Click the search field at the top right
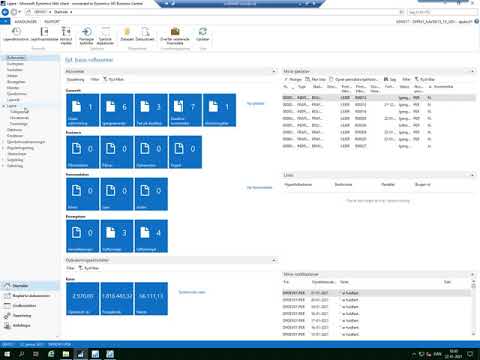 click(x=441, y=12)
